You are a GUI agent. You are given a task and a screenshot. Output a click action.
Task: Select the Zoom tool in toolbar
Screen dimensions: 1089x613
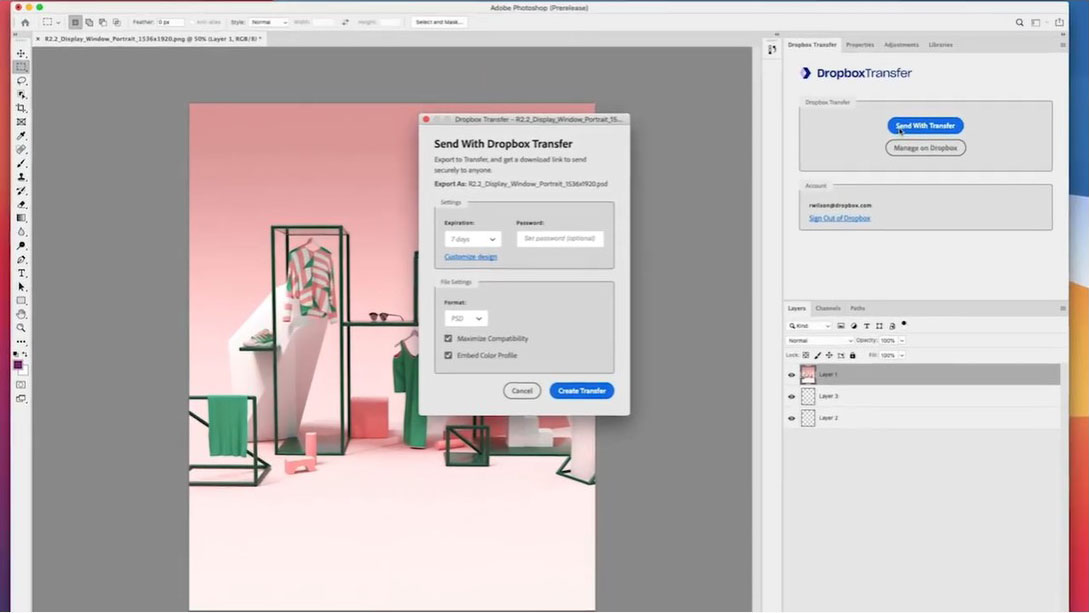click(21, 328)
